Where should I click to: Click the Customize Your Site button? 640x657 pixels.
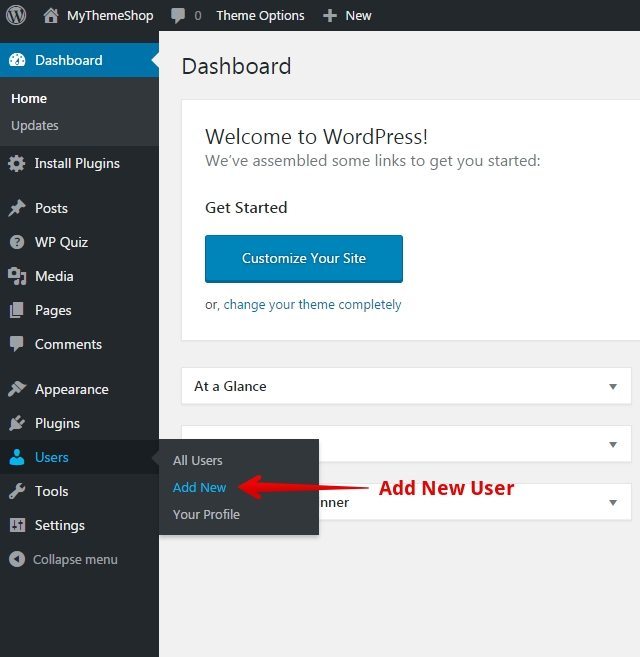[x=304, y=259]
